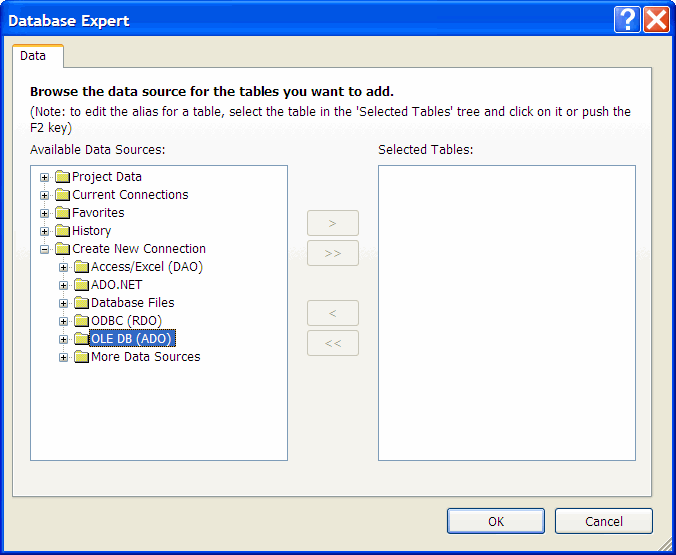Click the ODBC (RDO) folder icon

point(81,321)
